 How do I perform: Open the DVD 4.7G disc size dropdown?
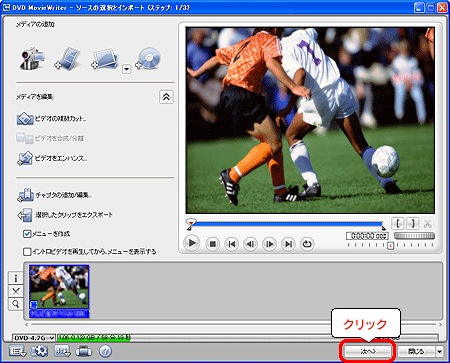click(33, 338)
